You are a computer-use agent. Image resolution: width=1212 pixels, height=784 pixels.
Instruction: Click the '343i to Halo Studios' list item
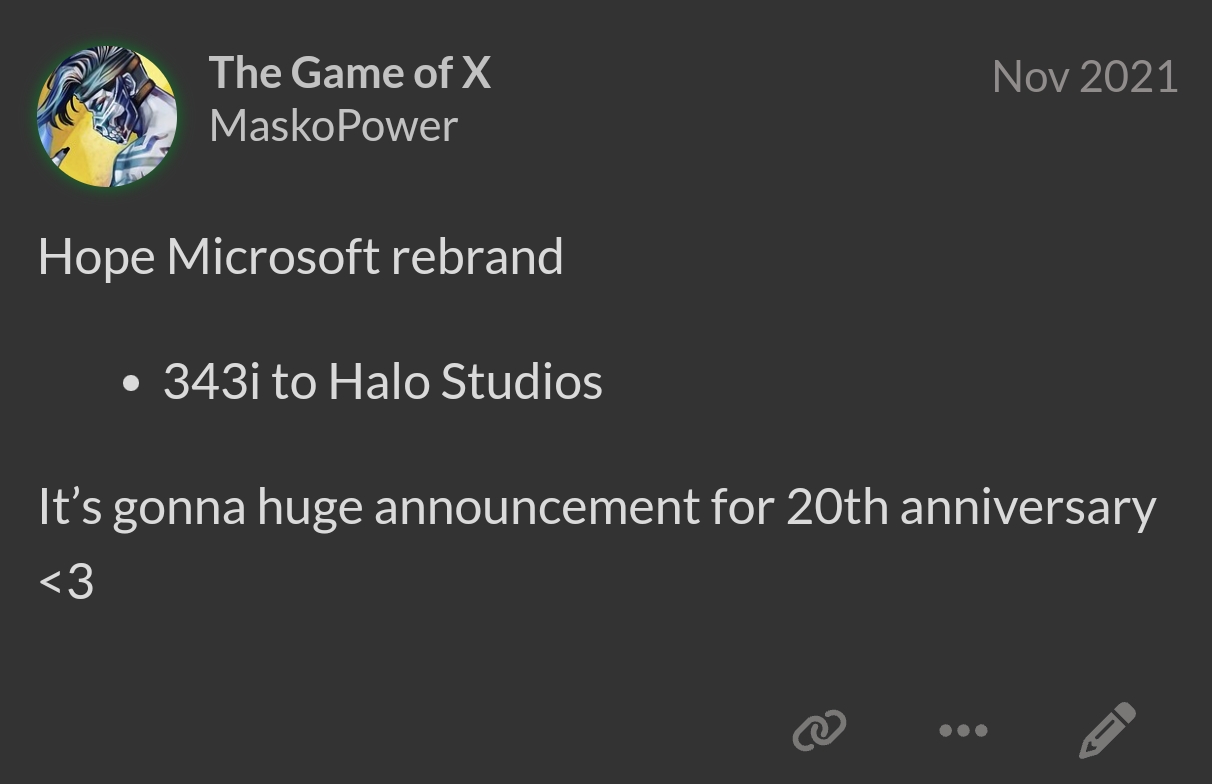[382, 382]
